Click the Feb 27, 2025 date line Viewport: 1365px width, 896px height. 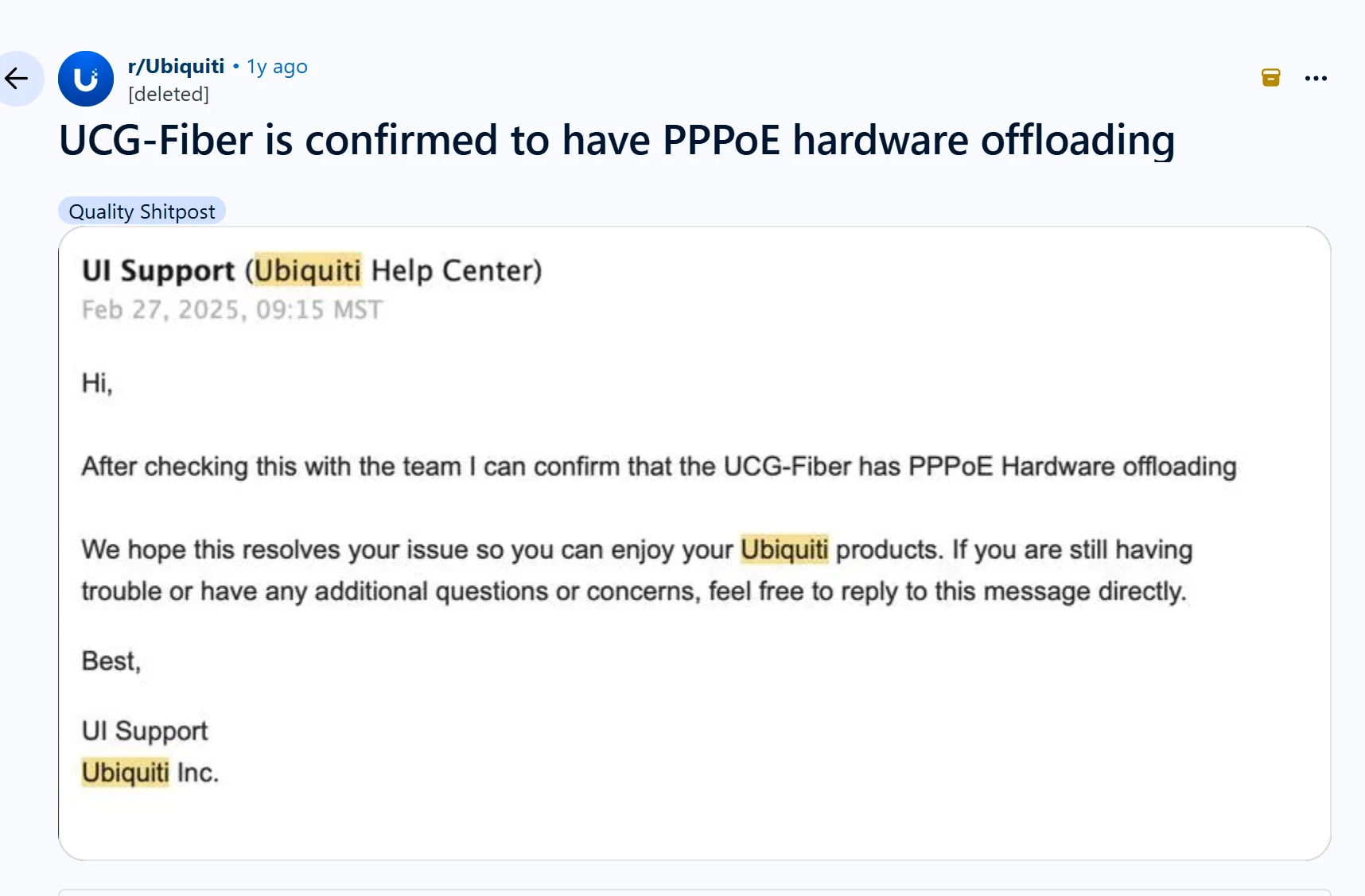point(232,309)
